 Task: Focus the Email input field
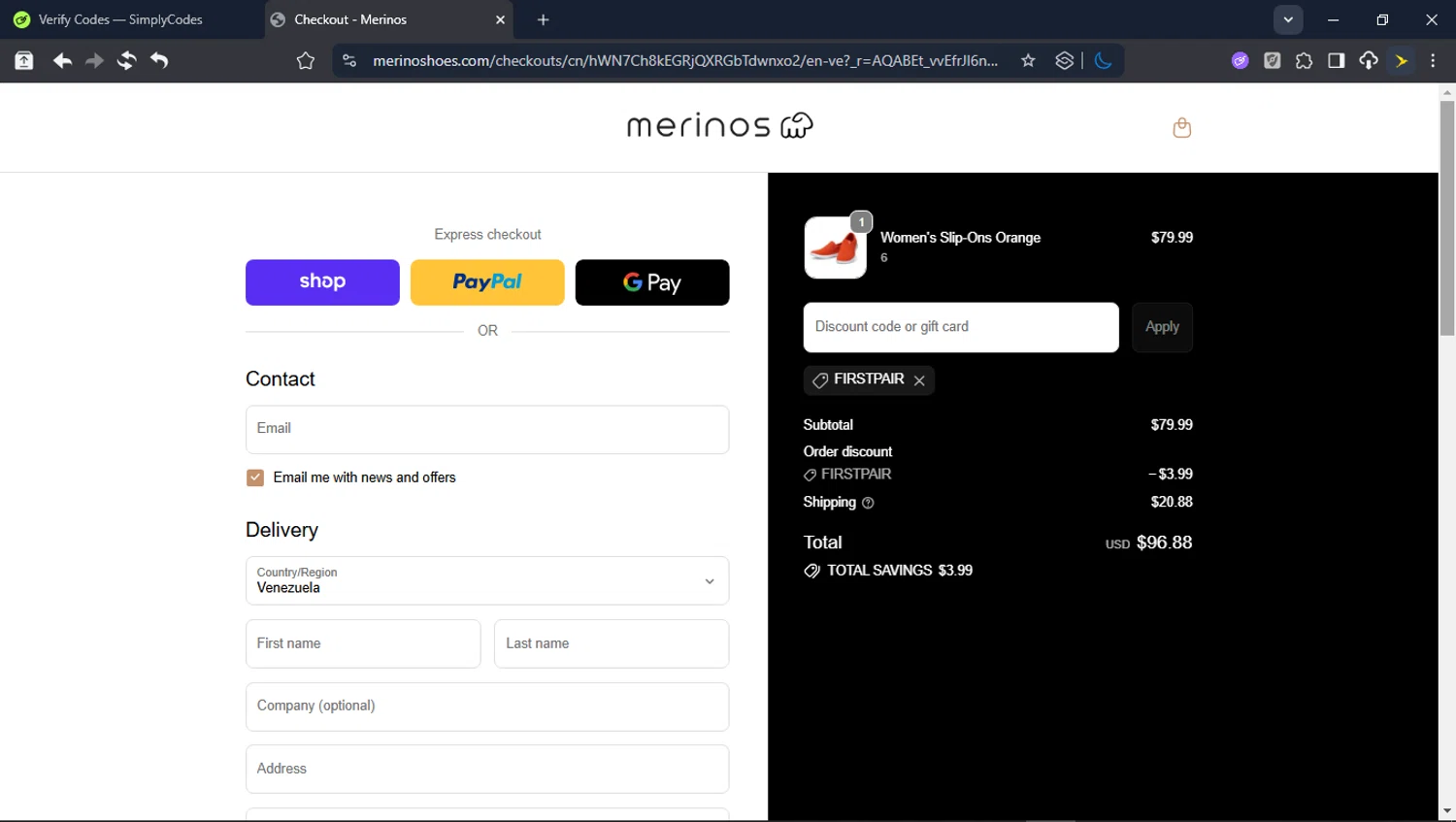click(487, 429)
